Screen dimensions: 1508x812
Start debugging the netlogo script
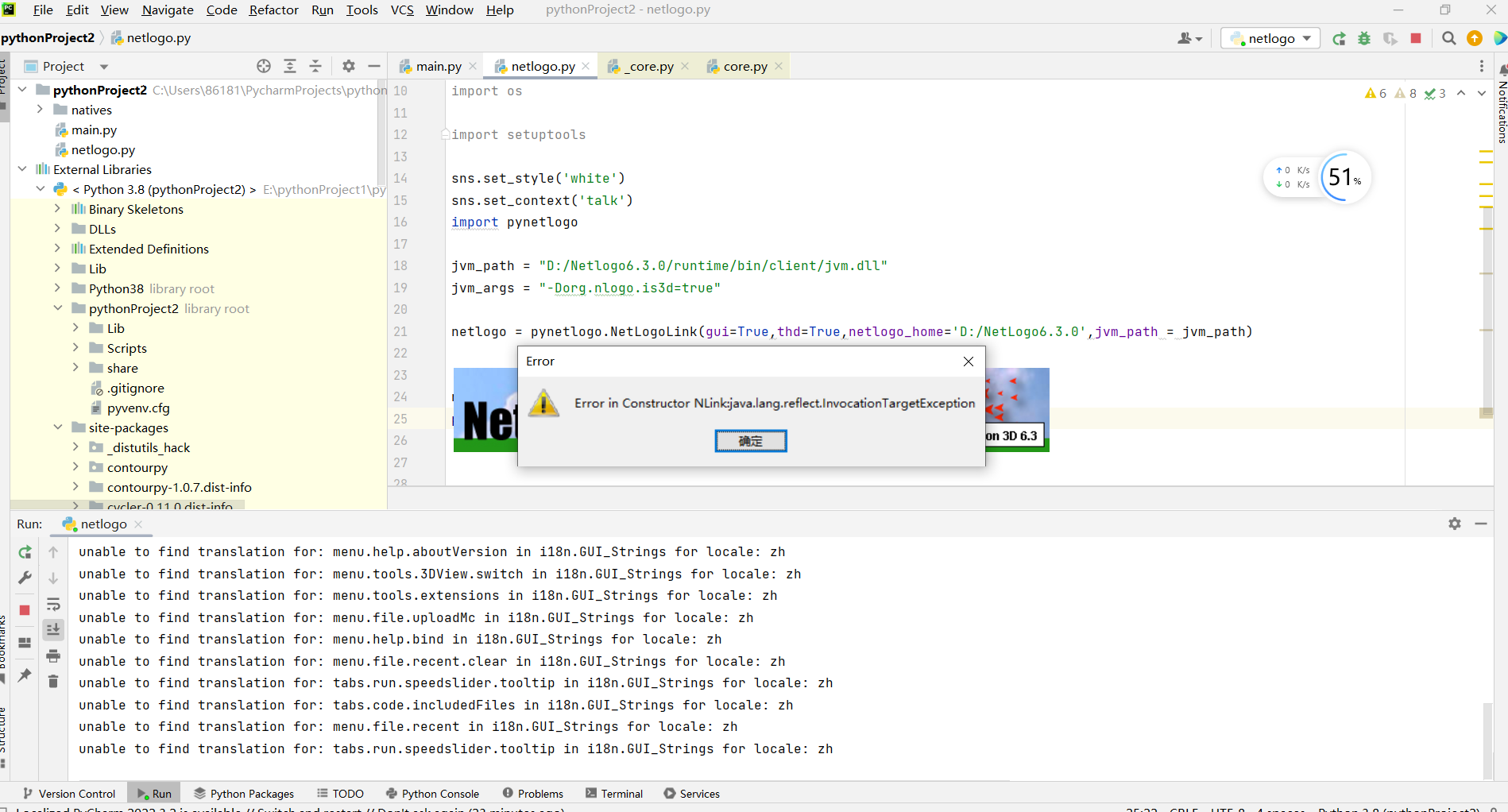click(x=1365, y=38)
